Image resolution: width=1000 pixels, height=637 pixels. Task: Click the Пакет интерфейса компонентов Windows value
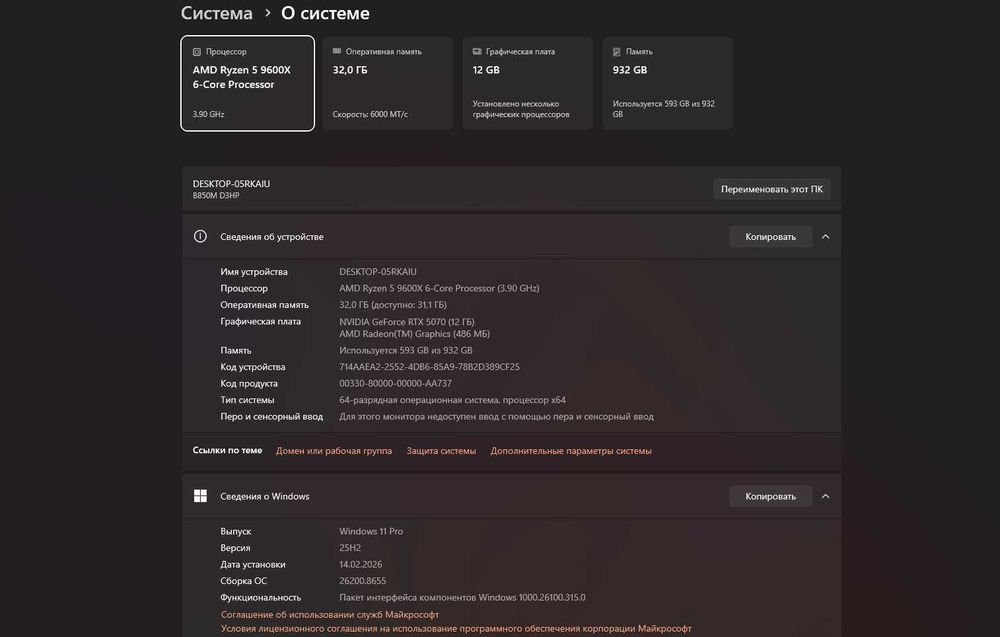click(462, 597)
